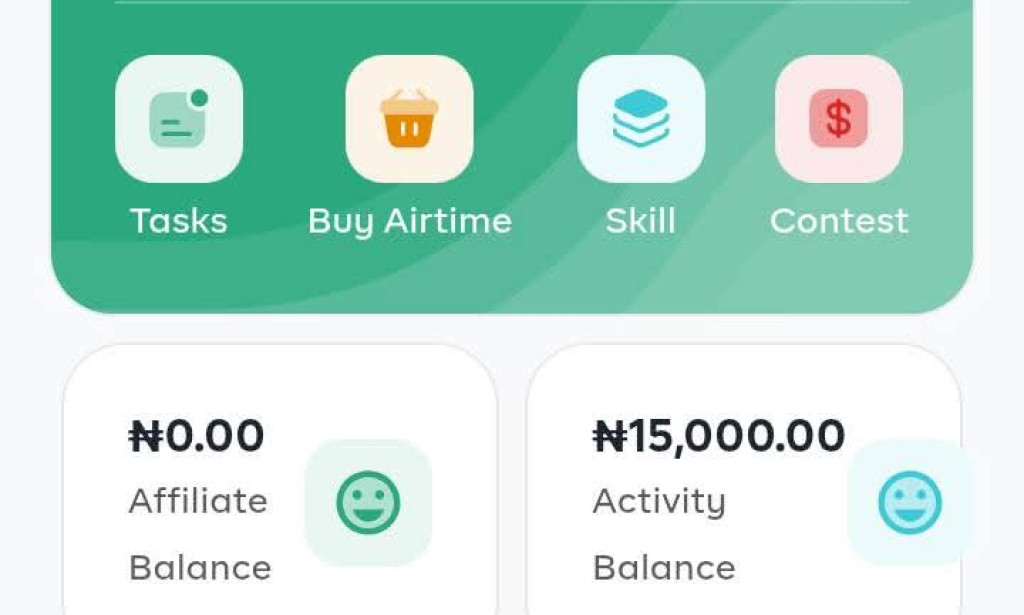Tap the ₦0.00 affiliate amount
The width and height of the screenshot is (1024, 615).
coord(197,434)
